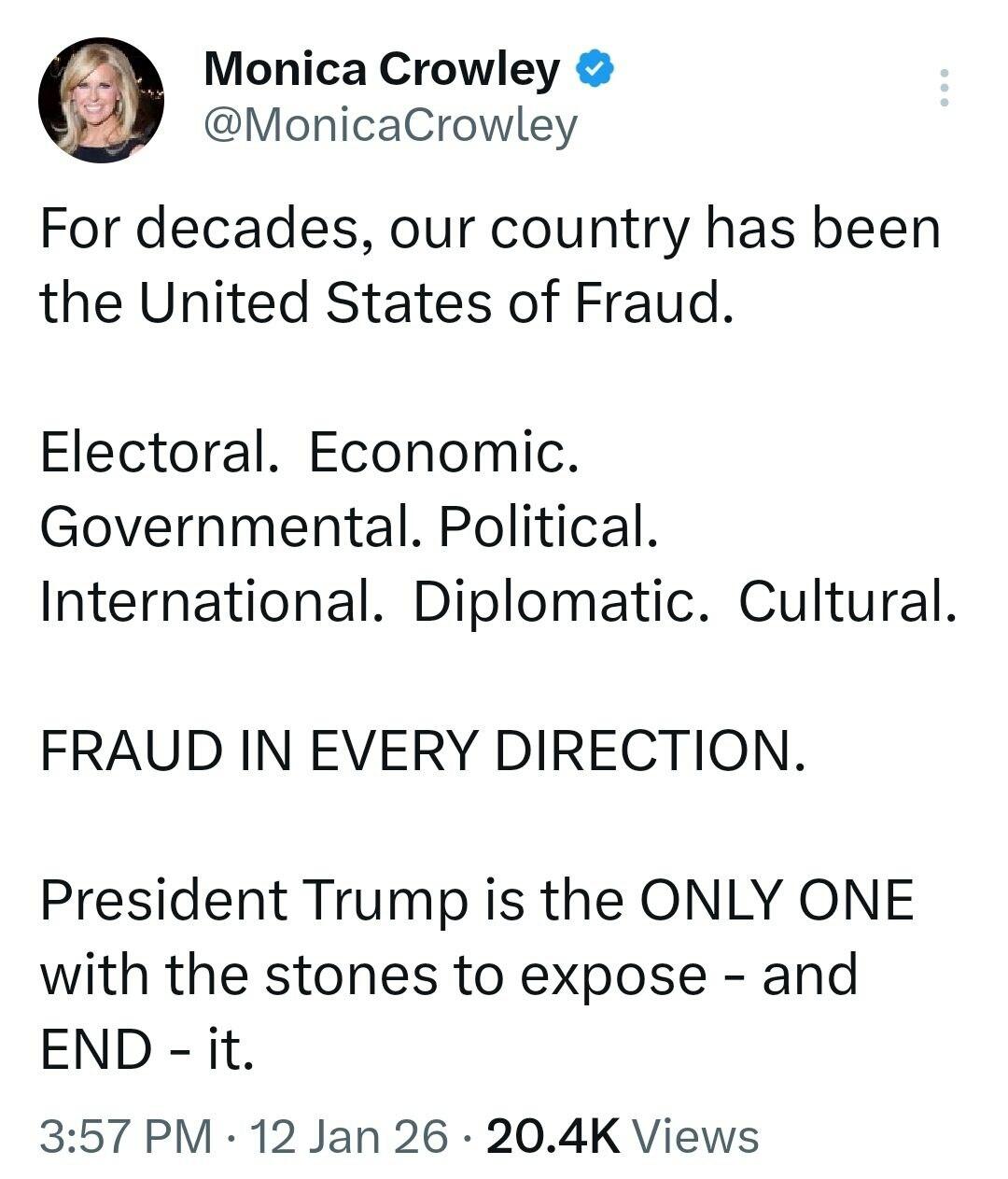Click the word Views in footer
This screenshot has height=1179, width=1008.
[695, 1136]
